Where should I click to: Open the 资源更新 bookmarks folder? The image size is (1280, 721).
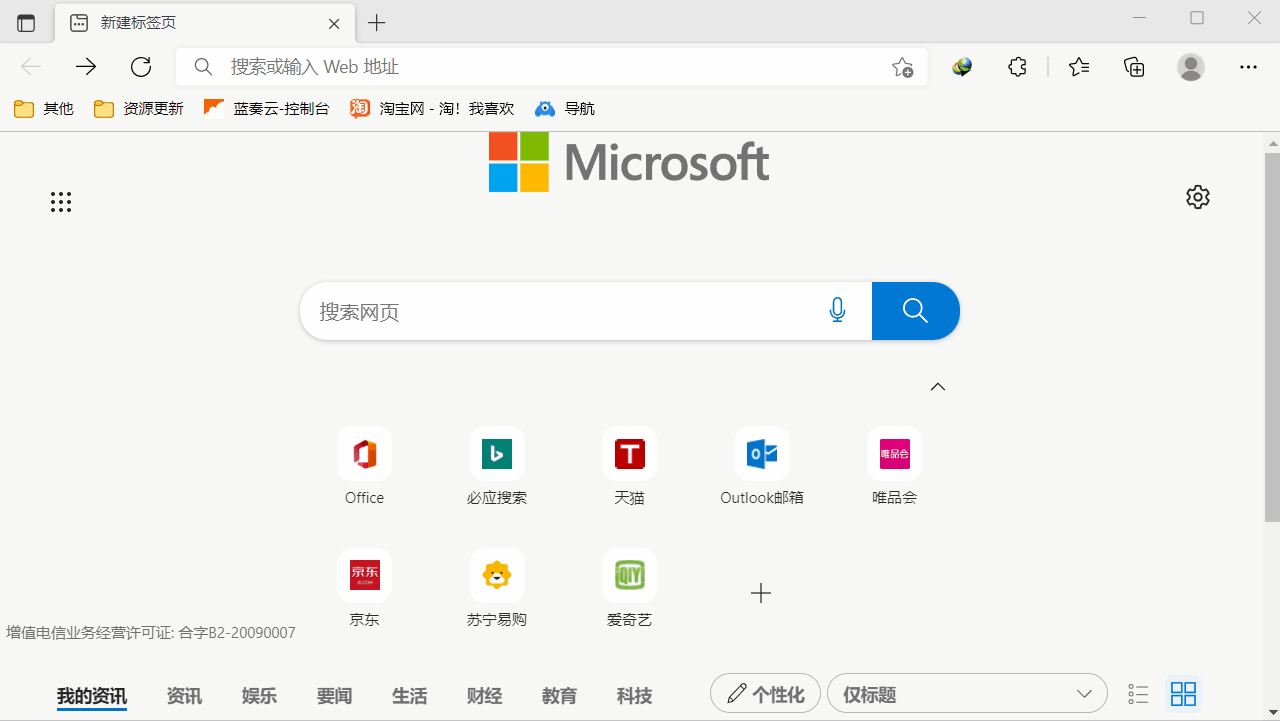pos(139,109)
